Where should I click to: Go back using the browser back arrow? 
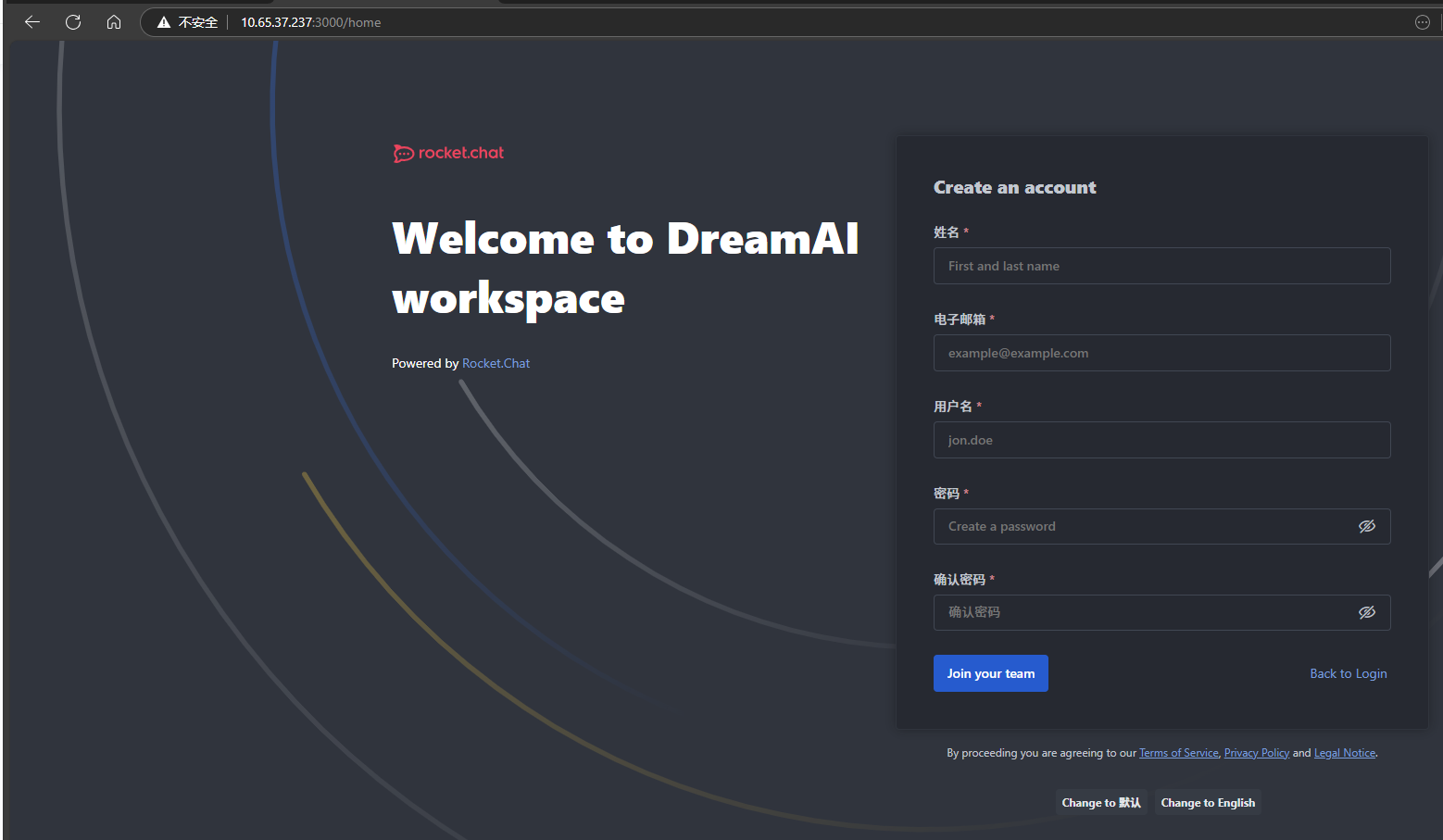point(32,22)
